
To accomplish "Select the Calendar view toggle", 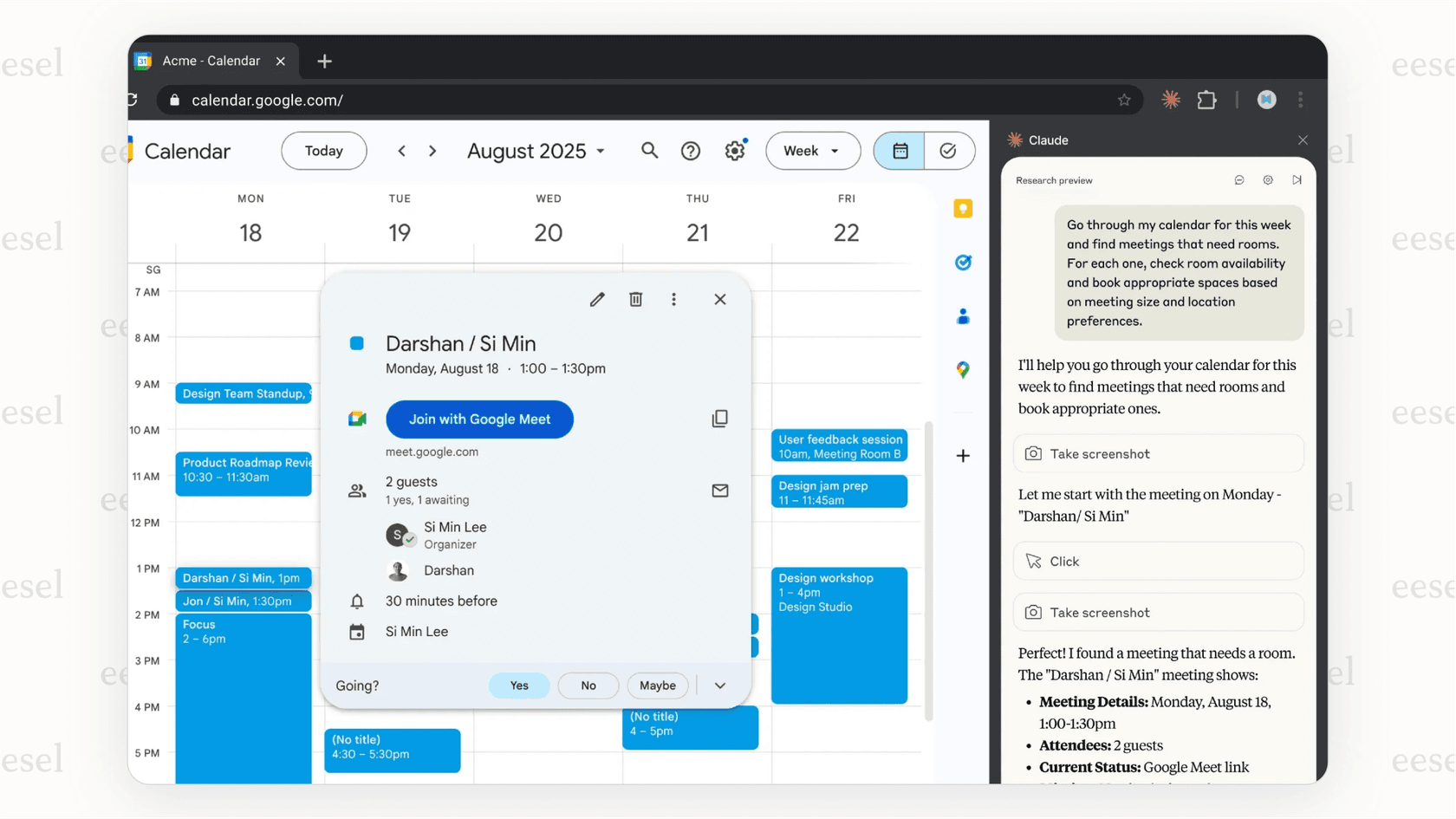I will (899, 151).
